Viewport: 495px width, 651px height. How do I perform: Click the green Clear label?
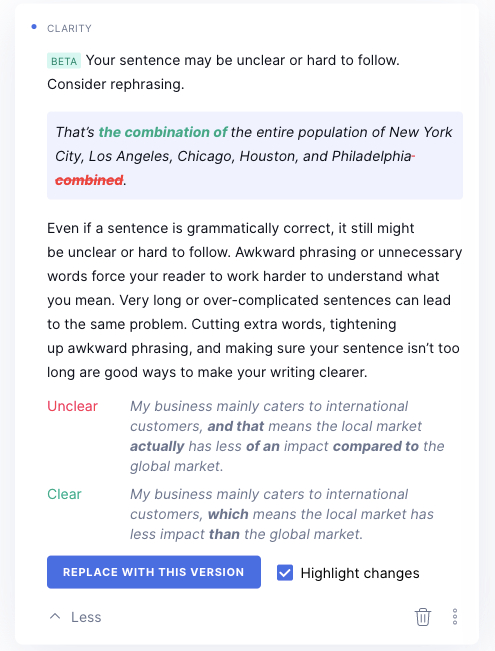click(64, 494)
